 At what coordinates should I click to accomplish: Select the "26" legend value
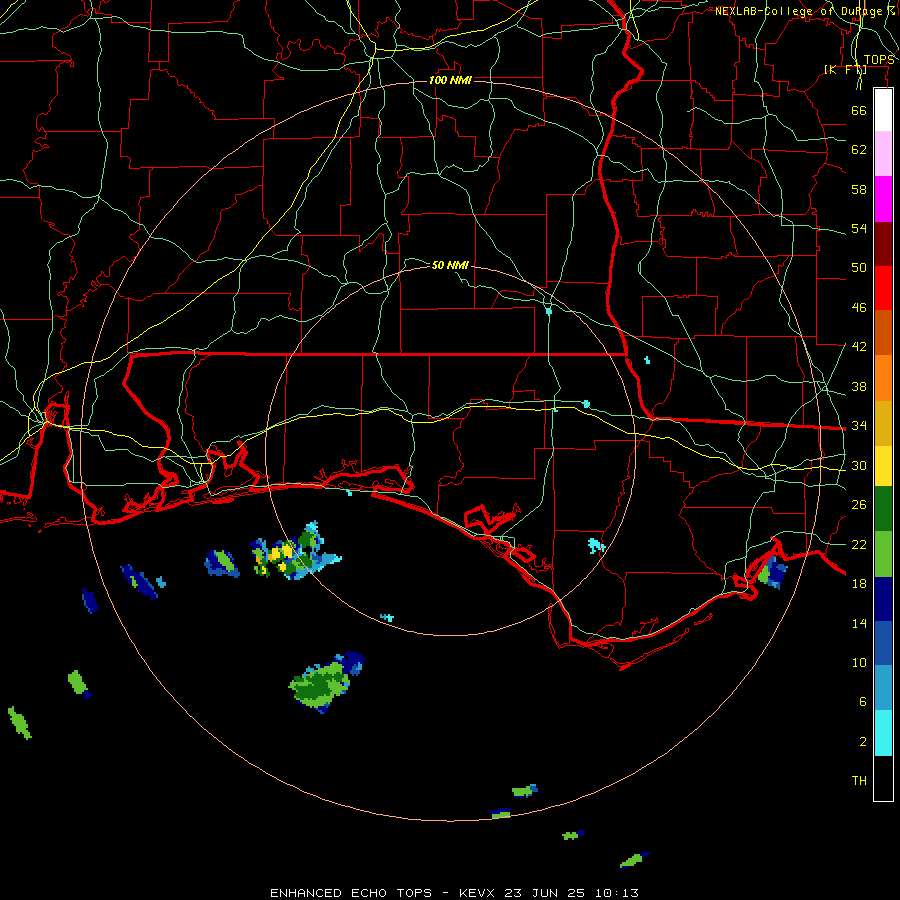(859, 505)
